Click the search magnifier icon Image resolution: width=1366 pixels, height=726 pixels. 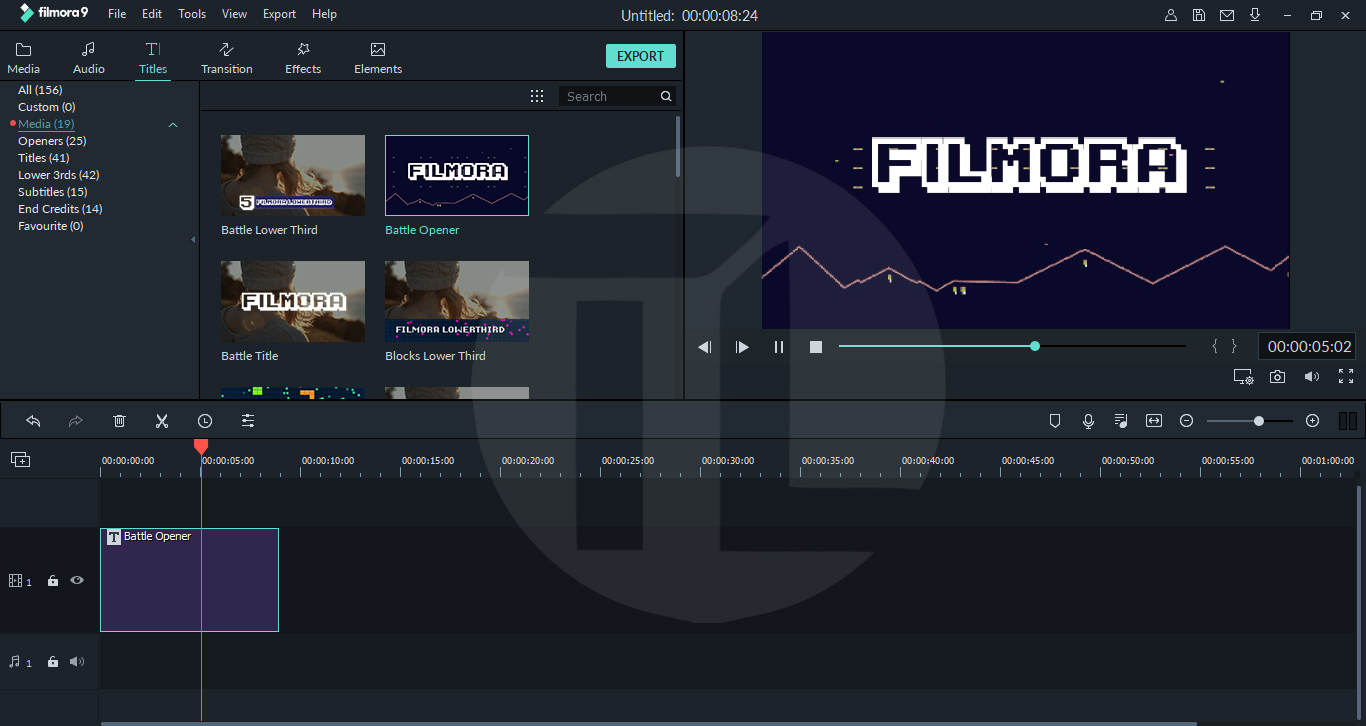[x=666, y=96]
